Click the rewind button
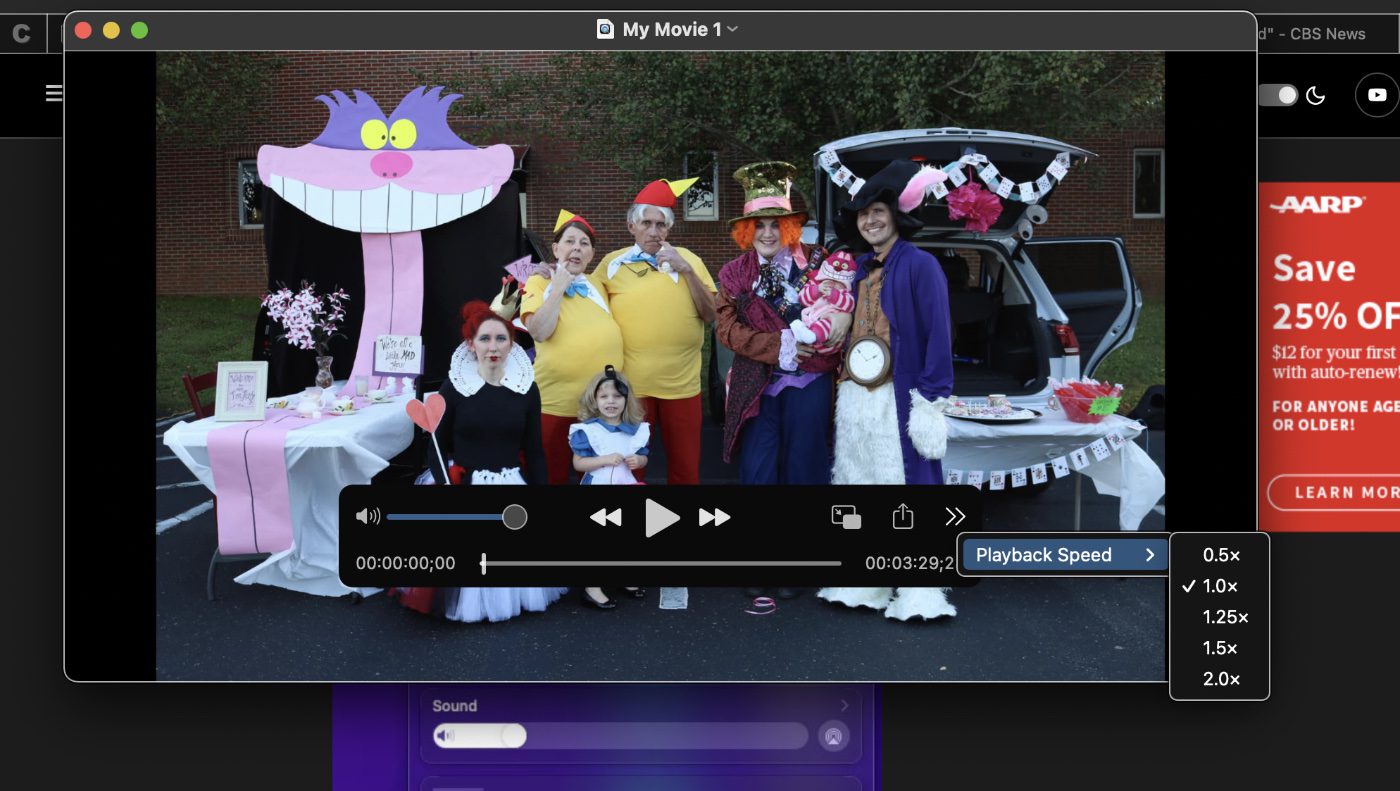1400x791 pixels. coord(605,517)
